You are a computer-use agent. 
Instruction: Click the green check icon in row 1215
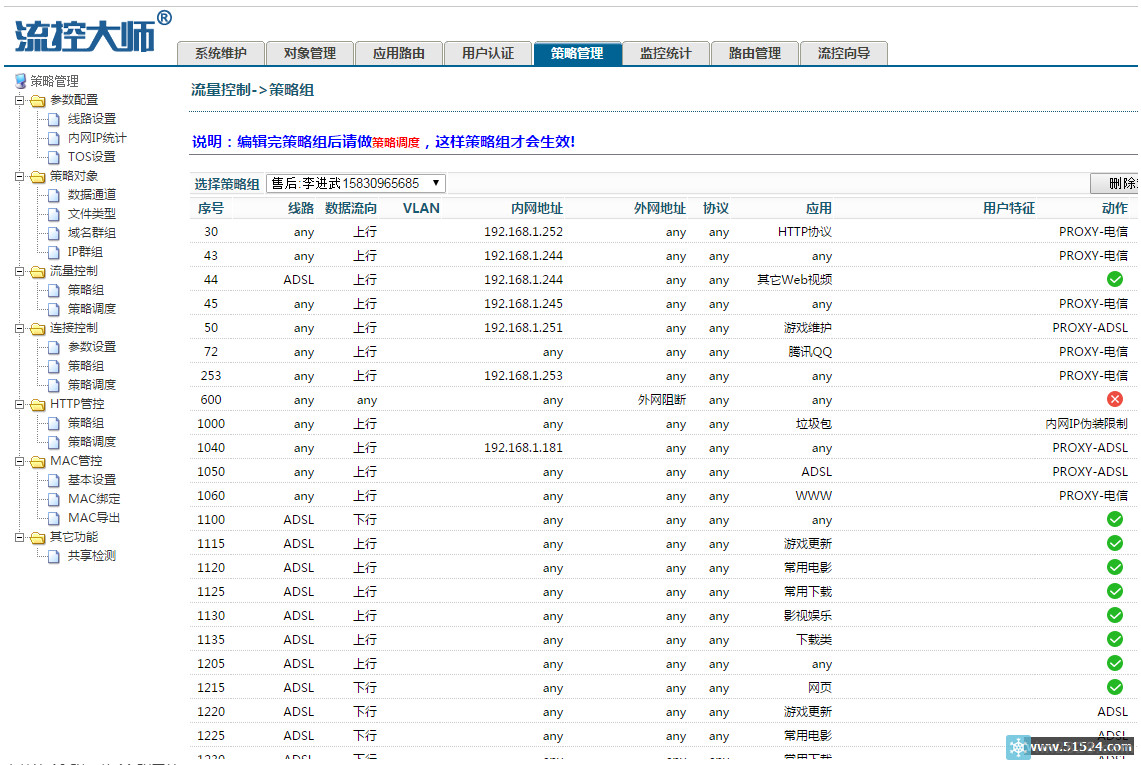1115,687
